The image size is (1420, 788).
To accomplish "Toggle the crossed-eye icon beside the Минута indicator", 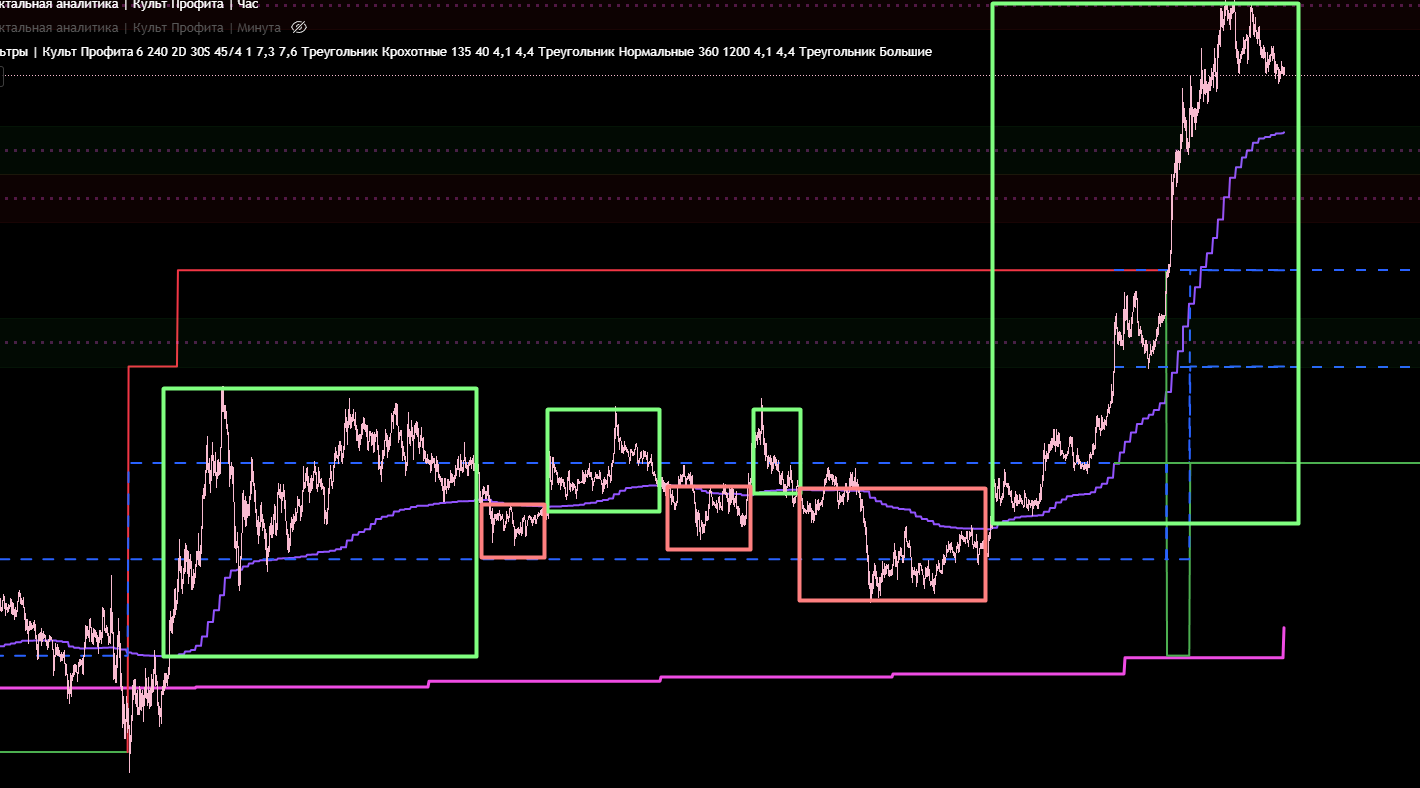I will point(298,28).
